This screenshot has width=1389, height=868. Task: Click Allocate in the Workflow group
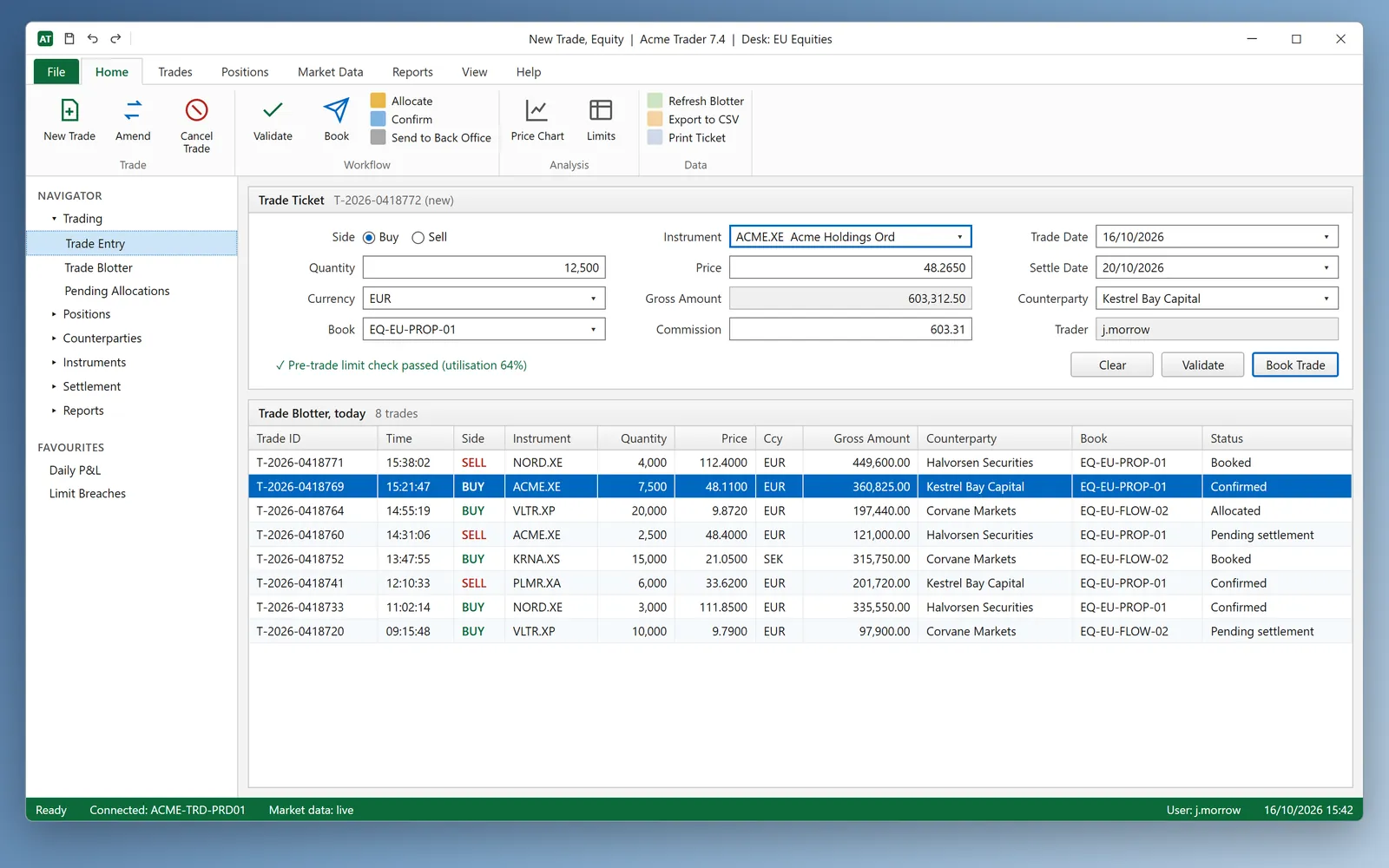pos(402,101)
